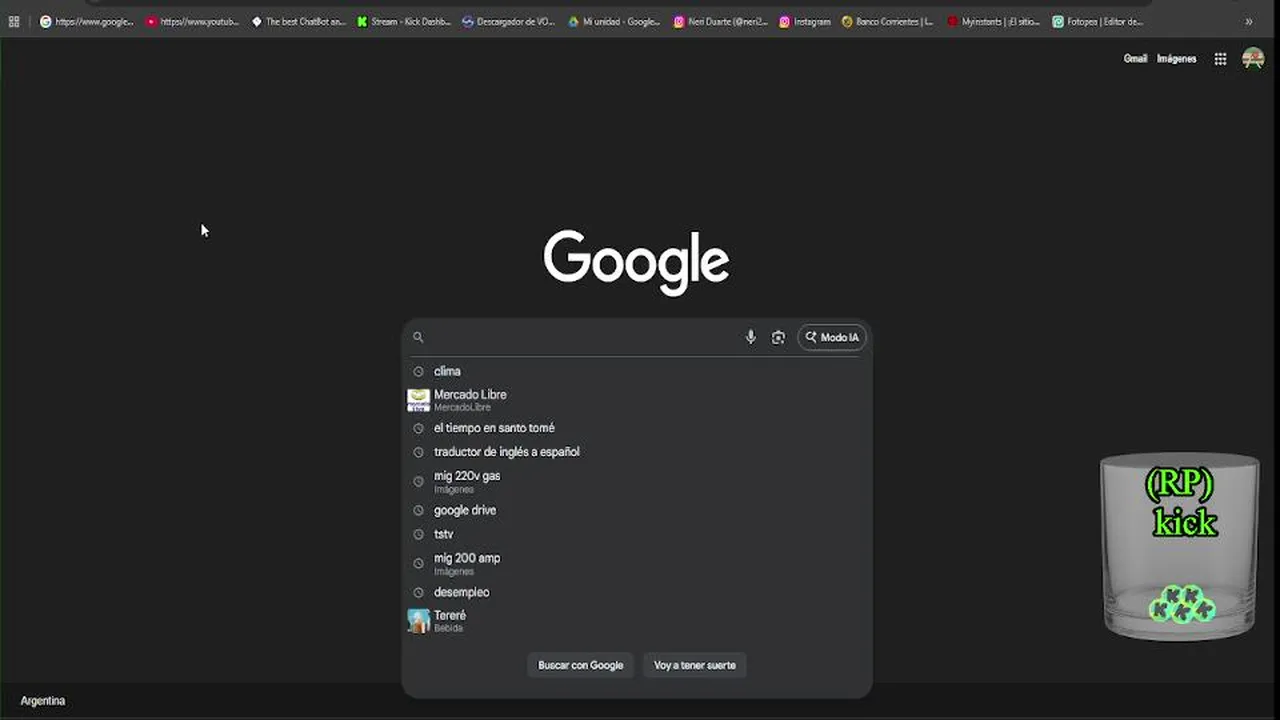Open the apps grid in bookmarks bar
This screenshot has height=720, width=1280.
(x=14, y=21)
